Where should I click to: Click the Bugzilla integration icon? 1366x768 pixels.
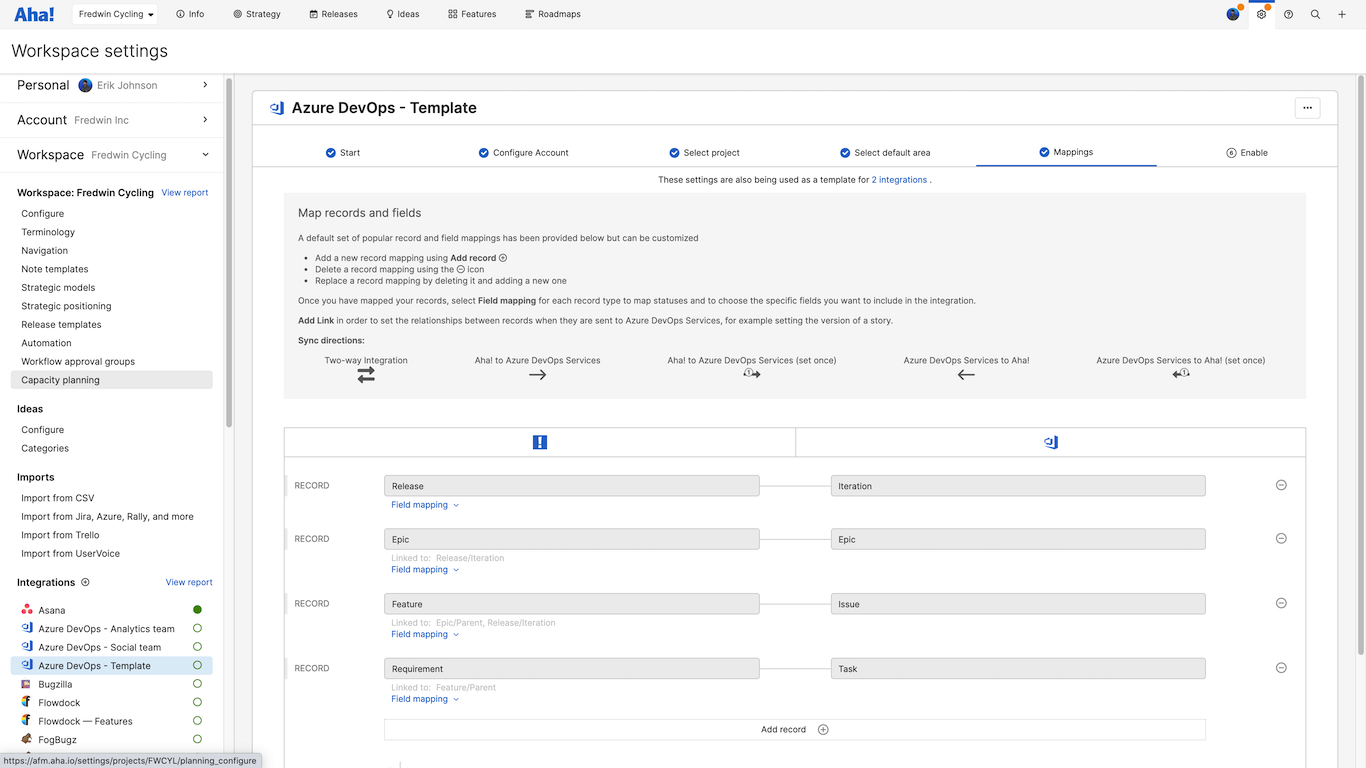click(27, 684)
